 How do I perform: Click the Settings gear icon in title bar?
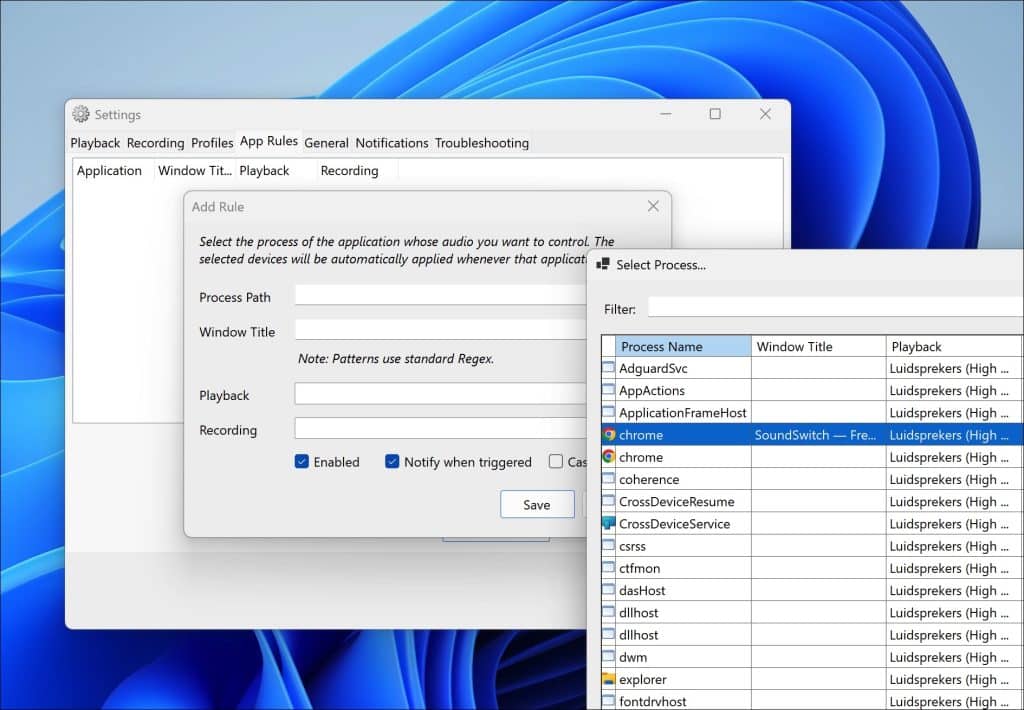(81, 114)
